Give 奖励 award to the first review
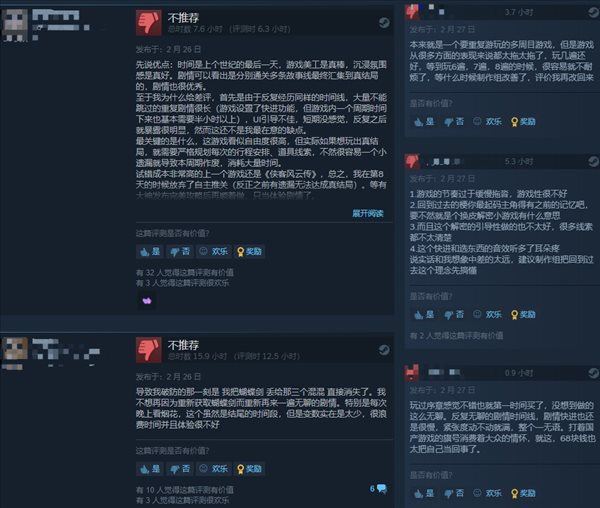This screenshot has height=508, width=600. (x=249, y=251)
